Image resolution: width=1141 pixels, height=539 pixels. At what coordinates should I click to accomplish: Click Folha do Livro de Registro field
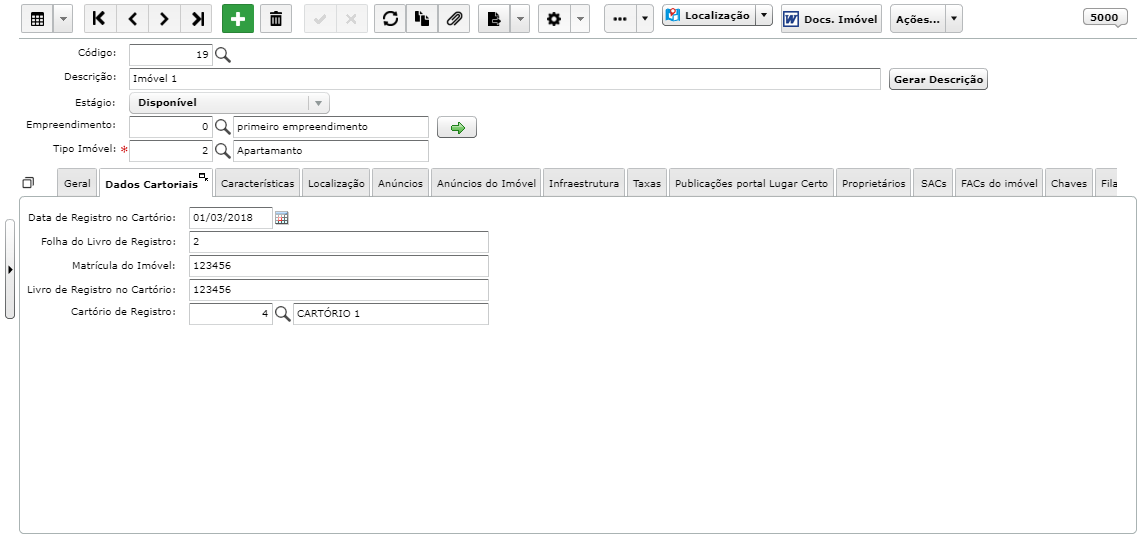coord(338,241)
